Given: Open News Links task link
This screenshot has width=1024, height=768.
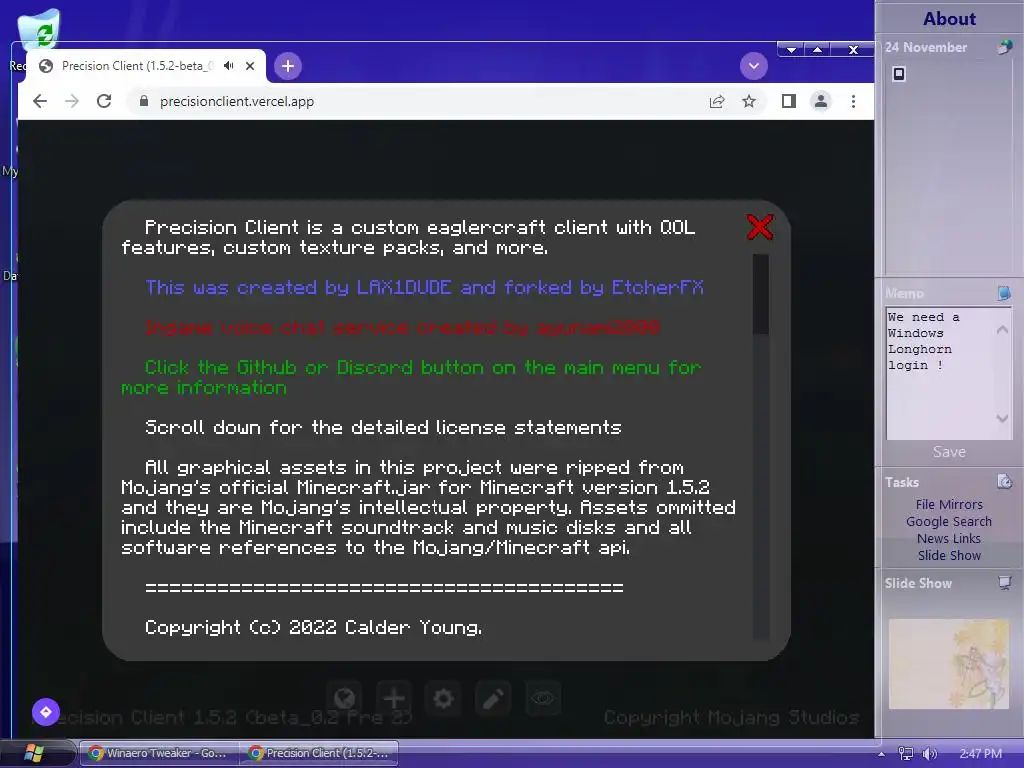Looking at the screenshot, I should 948,538.
